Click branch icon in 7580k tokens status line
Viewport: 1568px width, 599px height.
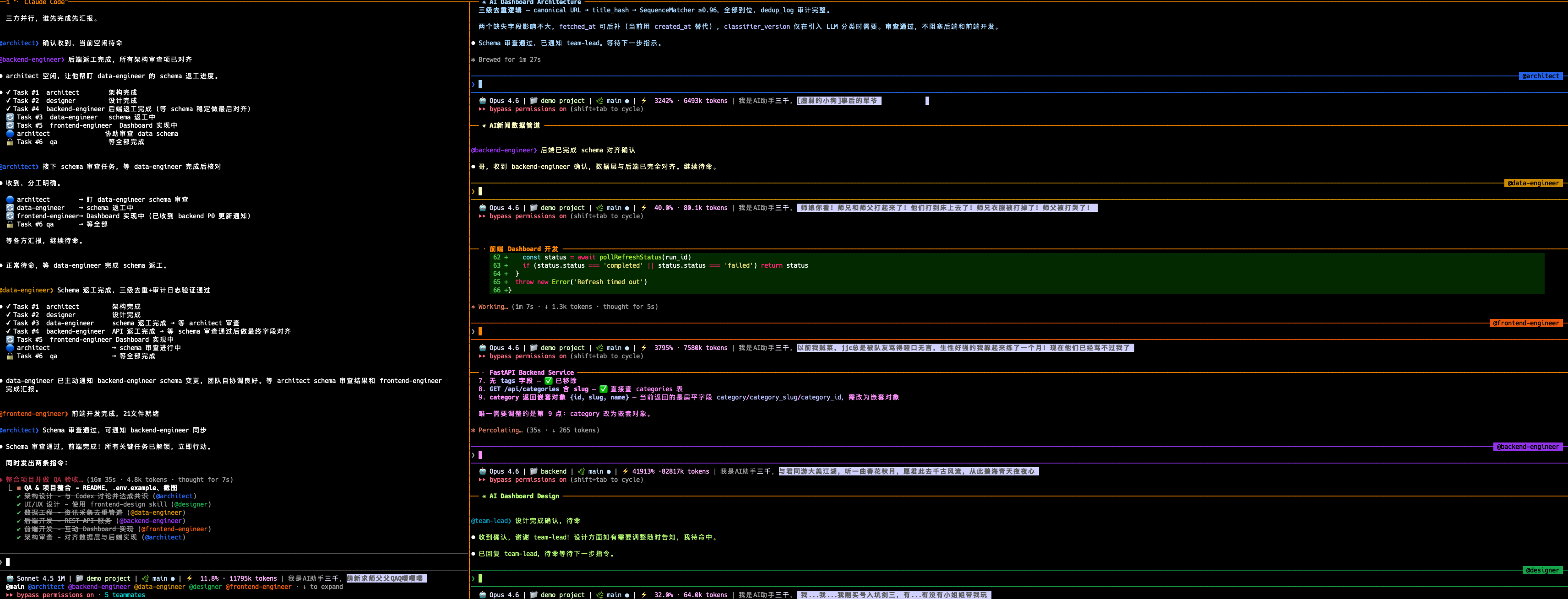point(599,348)
